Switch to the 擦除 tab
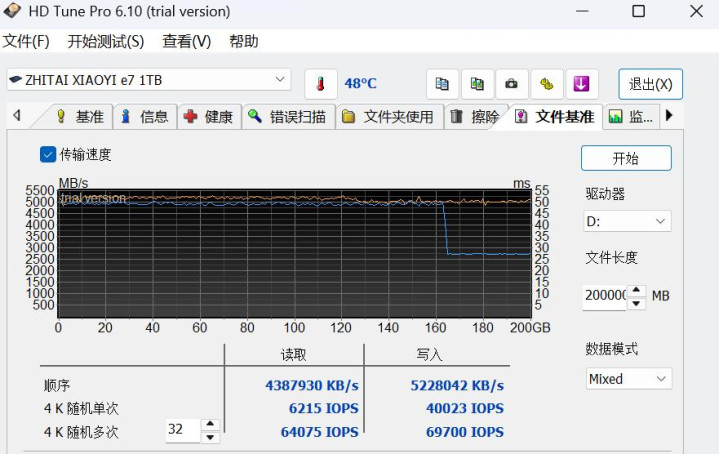Image resolution: width=719 pixels, height=454 pixels. [476, 116]
